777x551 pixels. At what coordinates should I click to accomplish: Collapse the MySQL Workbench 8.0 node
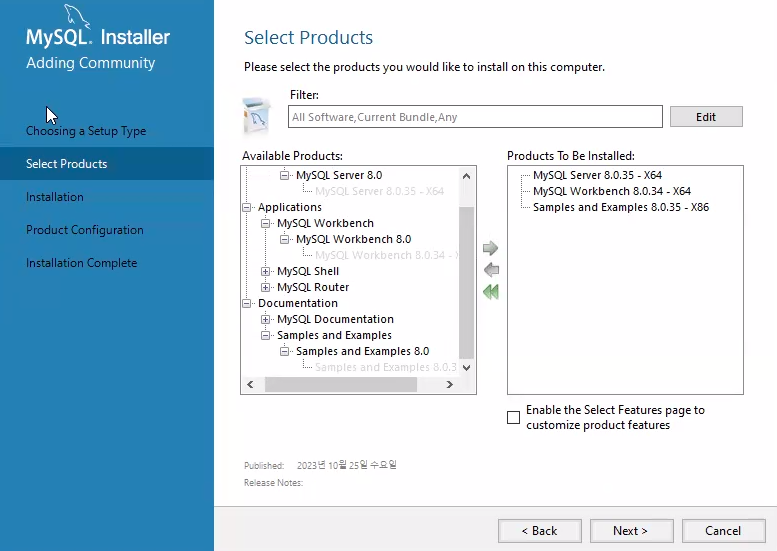pyautogui.click(x=284, y=239)
